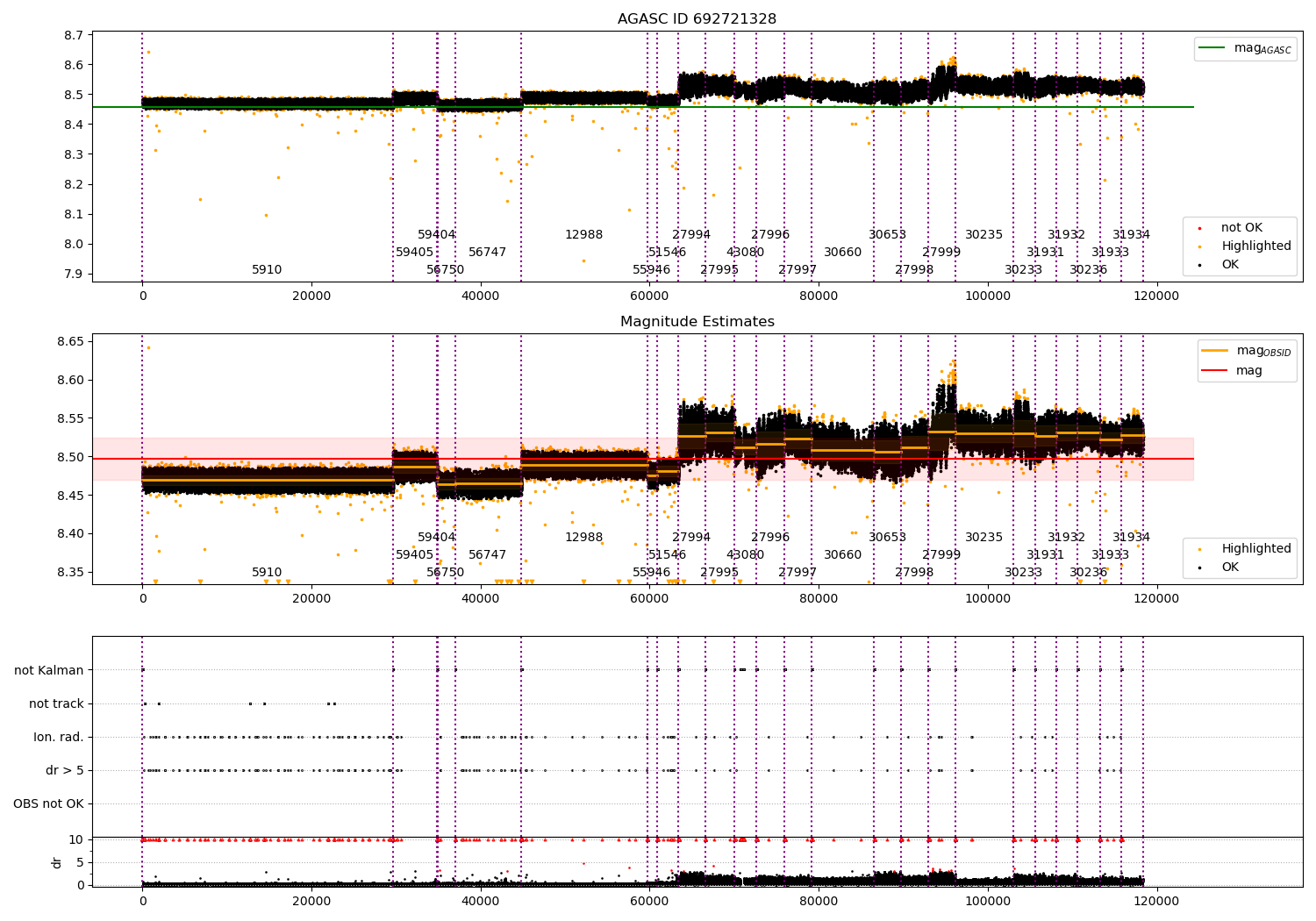Viewport: 1316px width, 921px height.
Task: Click obsid label '30236' in the middle plot
Action: 1088,573
